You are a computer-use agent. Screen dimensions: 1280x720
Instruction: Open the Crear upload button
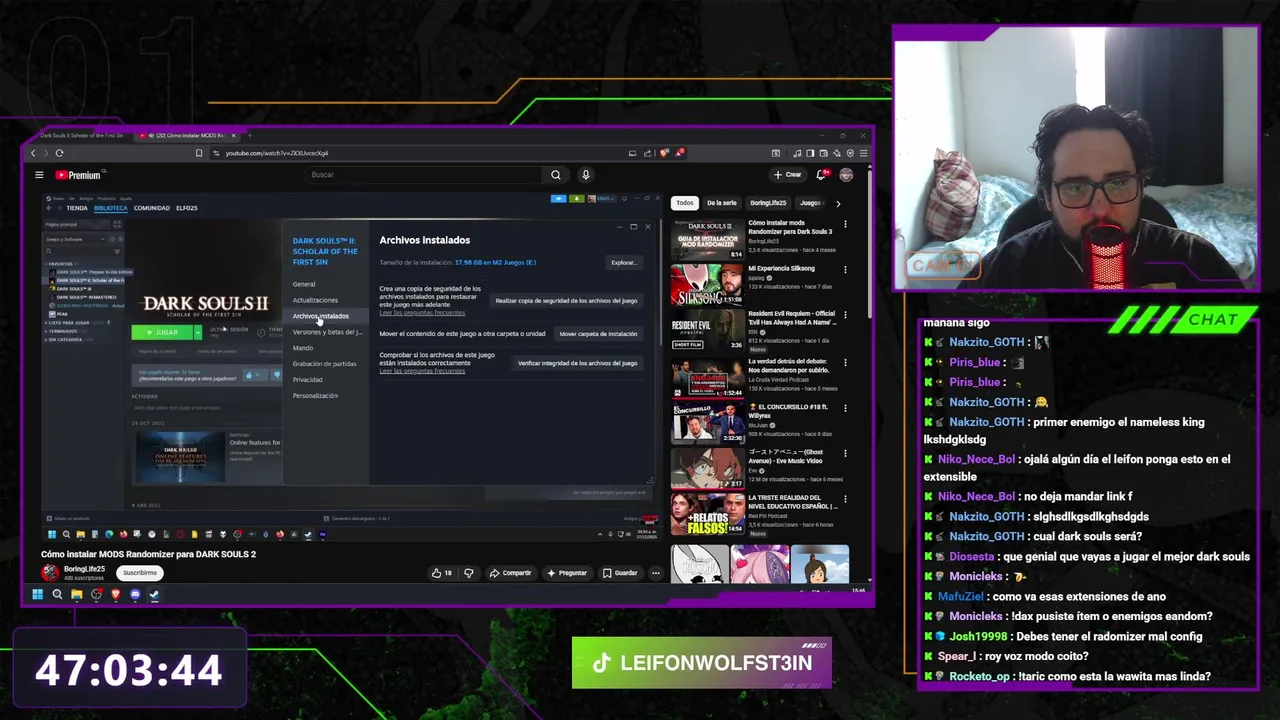[x=787, y=175]
